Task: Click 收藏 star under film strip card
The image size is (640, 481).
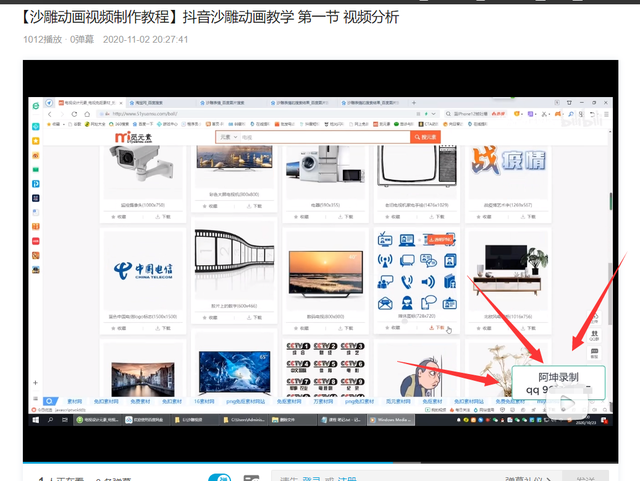Action: tap(210, 317)
